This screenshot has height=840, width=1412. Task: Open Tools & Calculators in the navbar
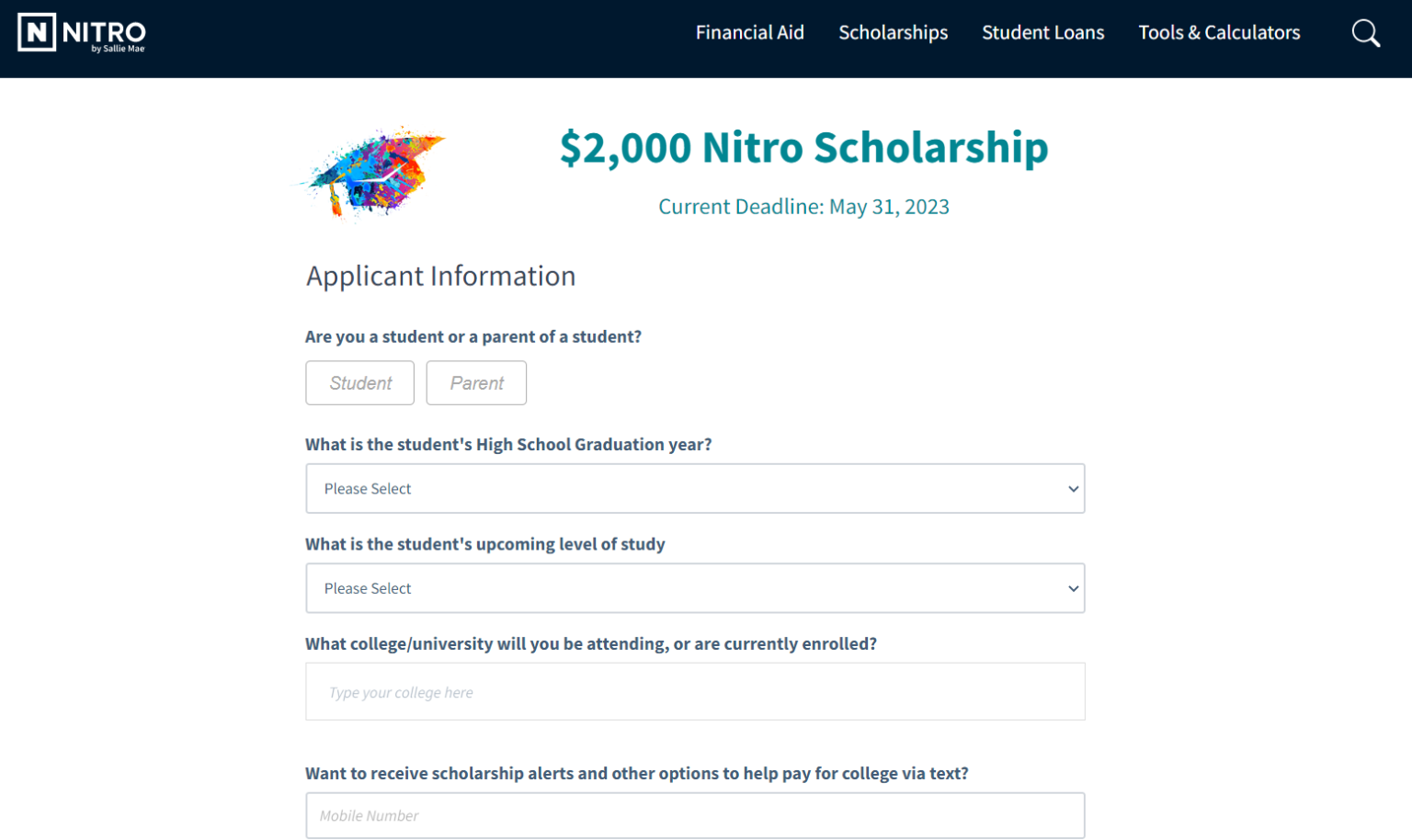(1219, 33)
